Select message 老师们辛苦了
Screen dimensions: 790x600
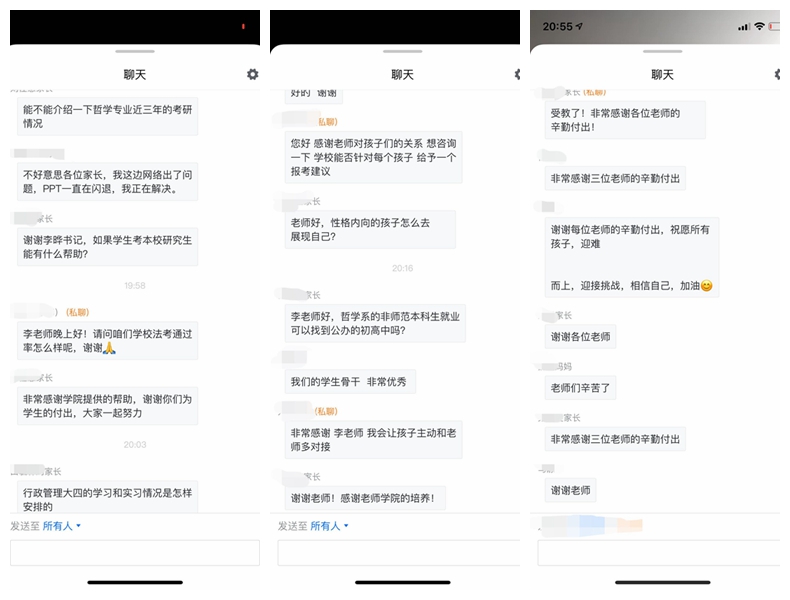[x=580, y=388]
